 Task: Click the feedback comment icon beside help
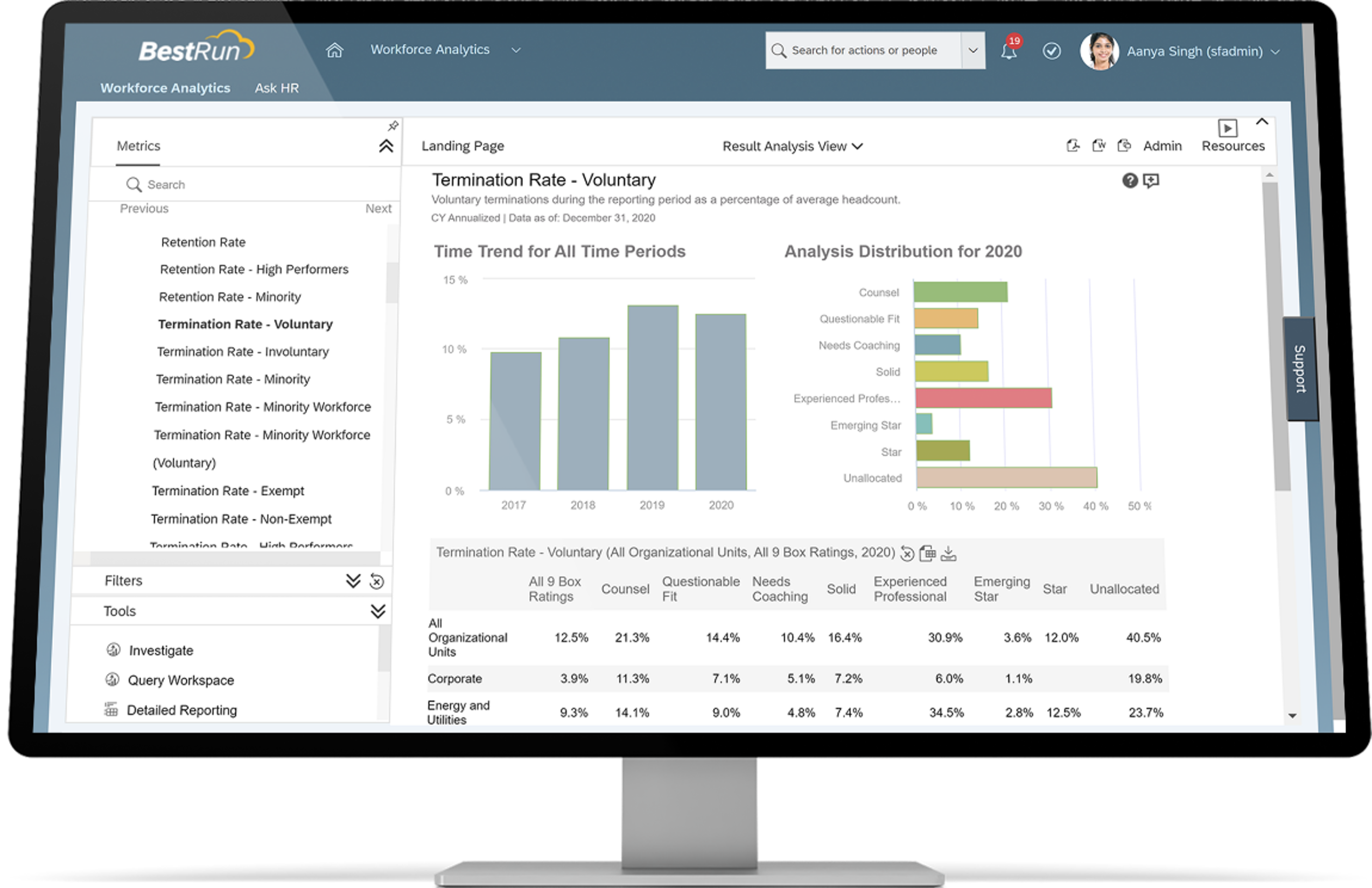[1151, 181]
